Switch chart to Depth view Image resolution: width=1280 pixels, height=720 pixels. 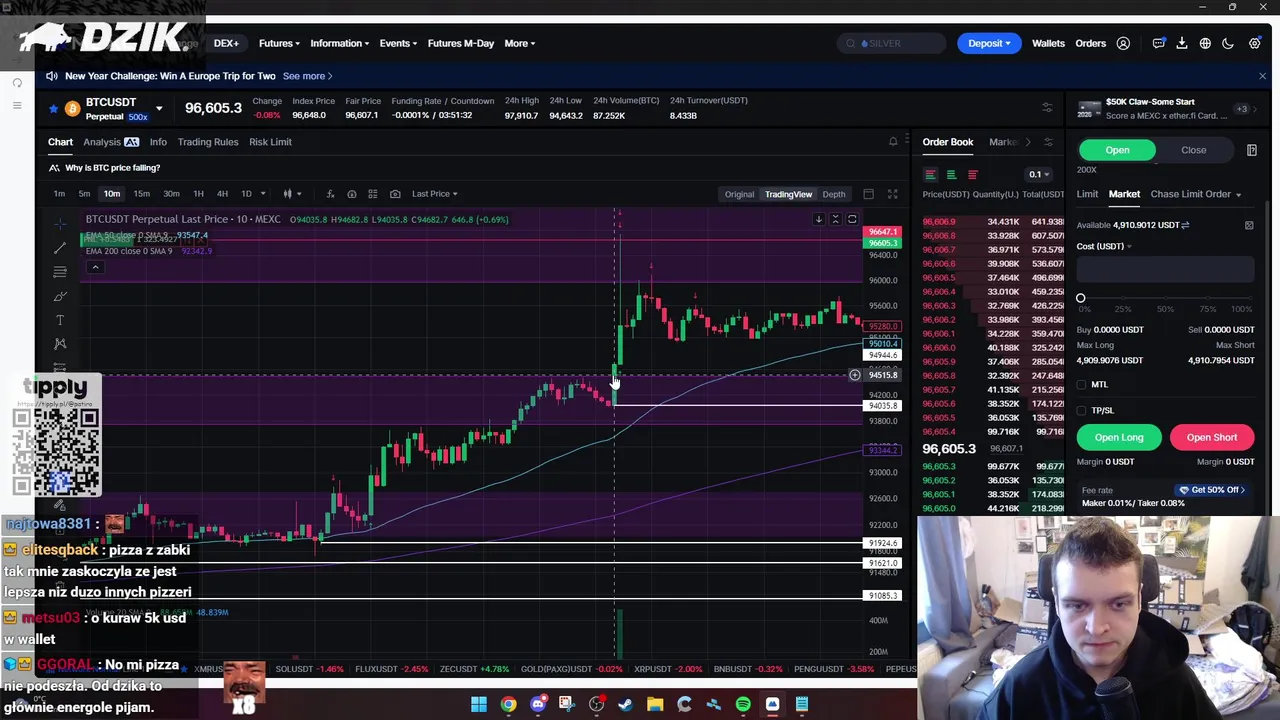(834, 194)
